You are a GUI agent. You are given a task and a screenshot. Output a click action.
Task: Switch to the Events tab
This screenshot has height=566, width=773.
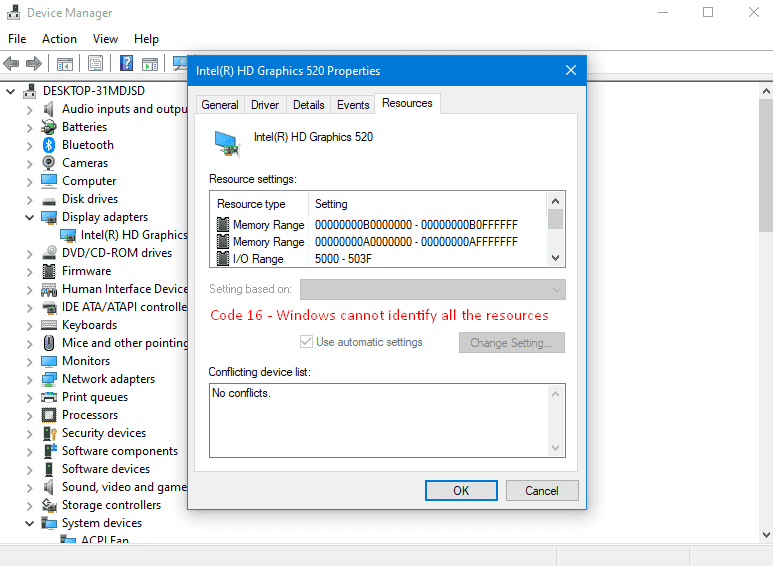pos(353,105)
